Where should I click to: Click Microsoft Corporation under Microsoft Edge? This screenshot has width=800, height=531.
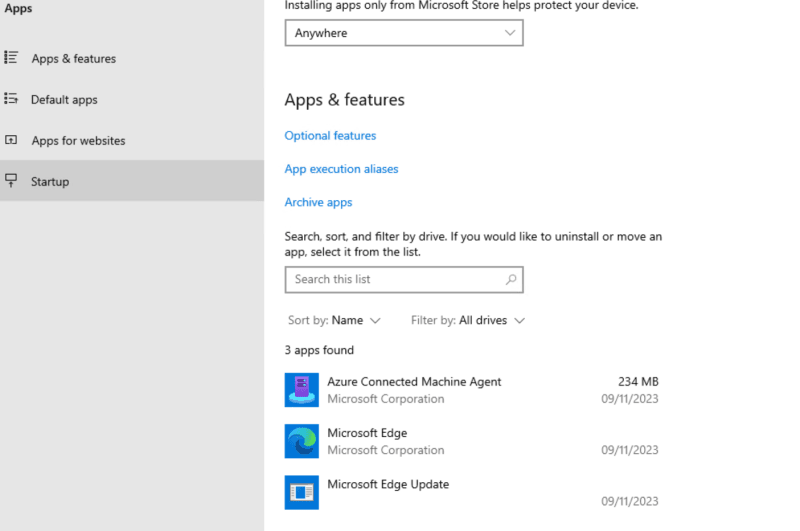386,450
